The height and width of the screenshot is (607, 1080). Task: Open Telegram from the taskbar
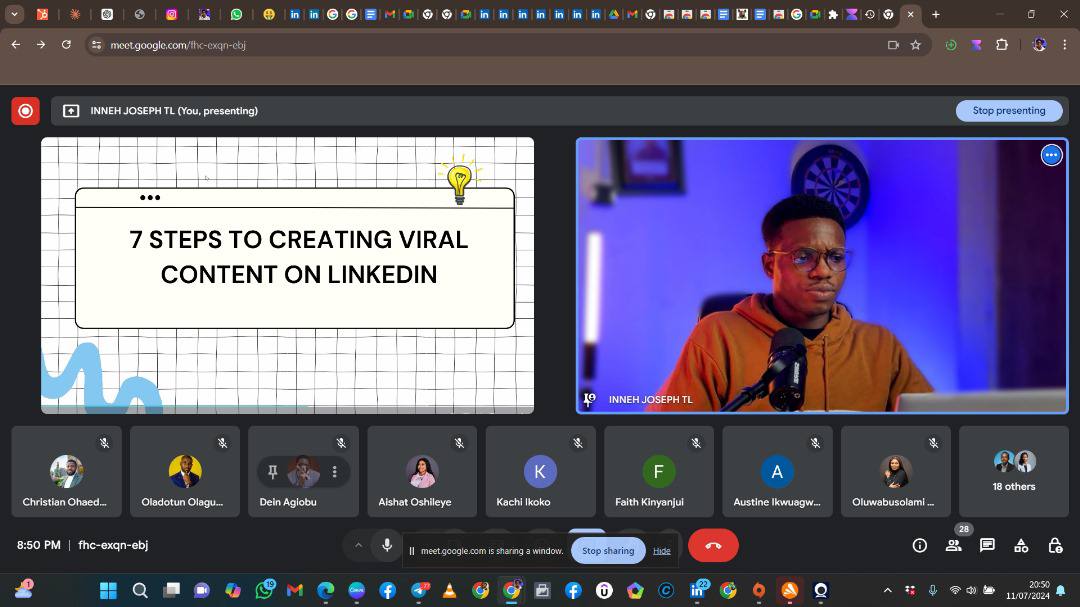pos(419,590)
